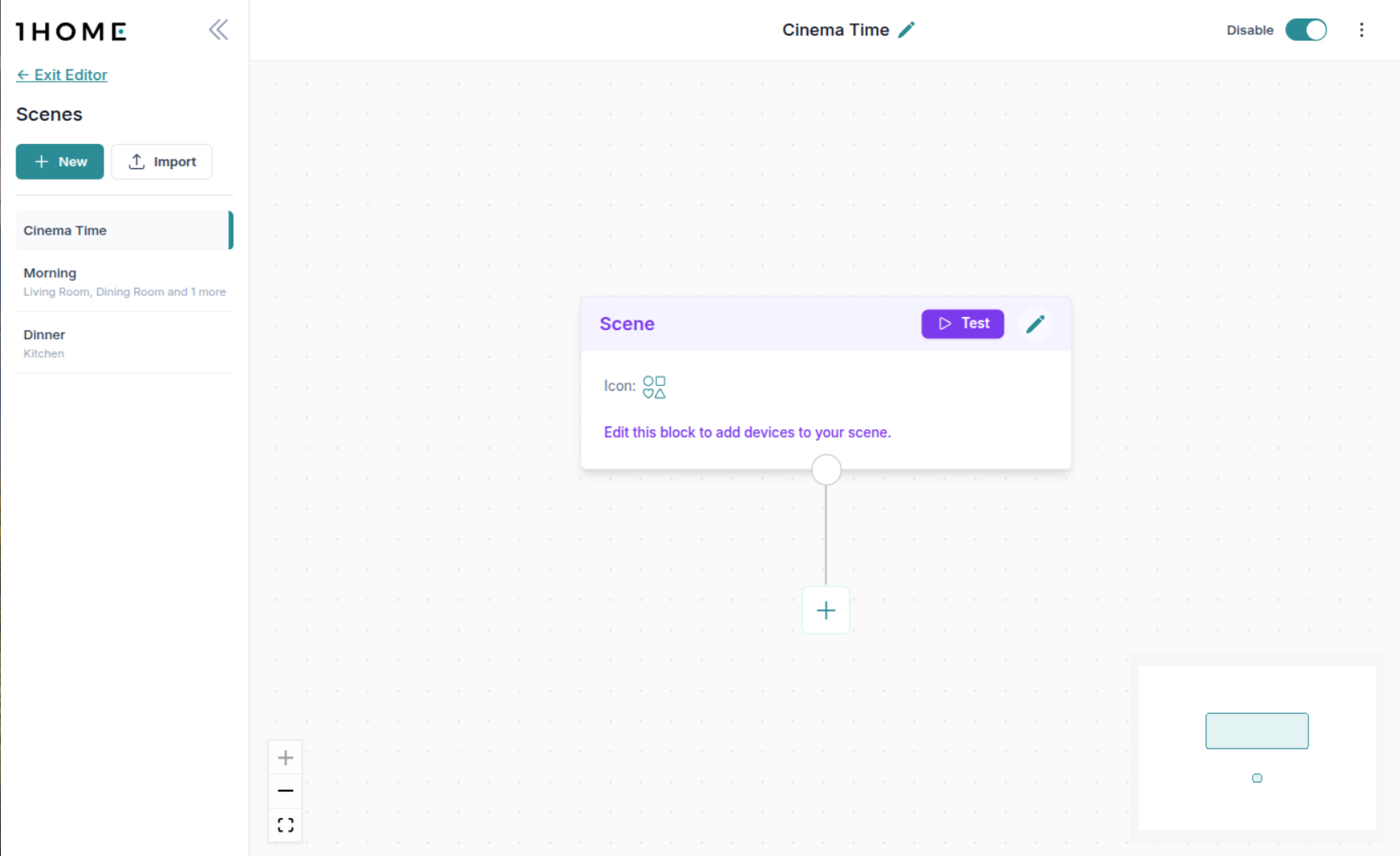Click the minimap scene block preview
The height and width of the screenshot is (856, 1400).
coord(1256,731)
